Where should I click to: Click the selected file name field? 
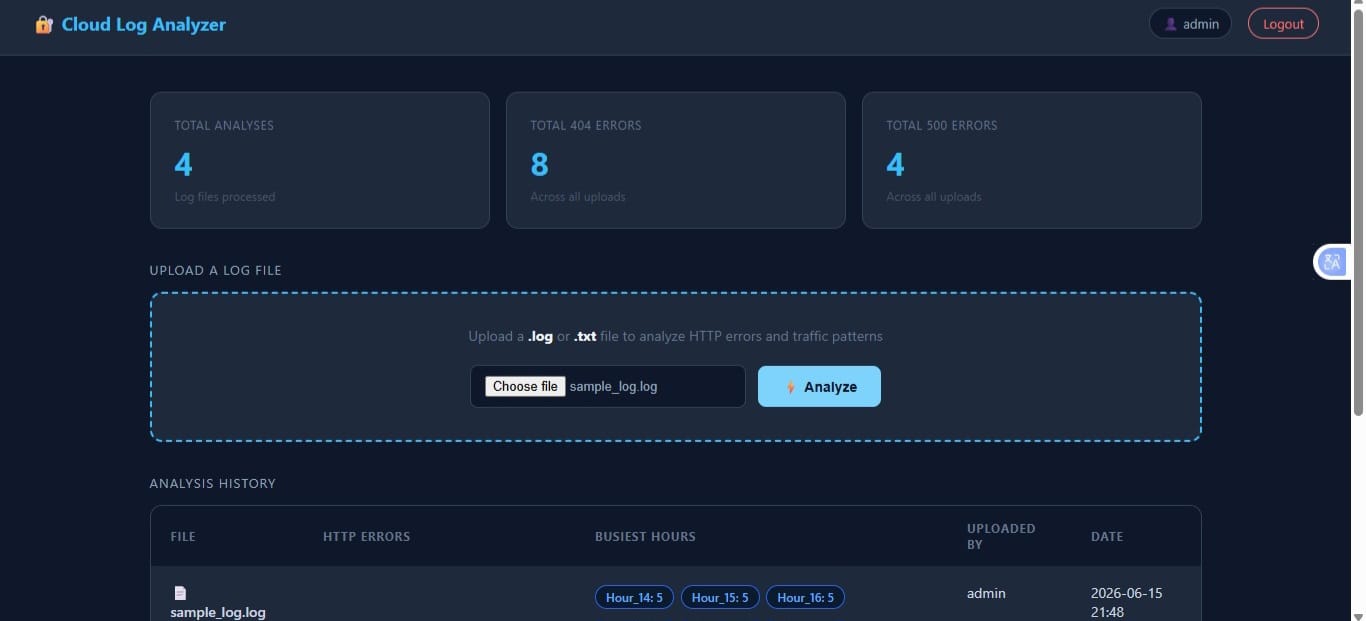(x=608, y=386)
